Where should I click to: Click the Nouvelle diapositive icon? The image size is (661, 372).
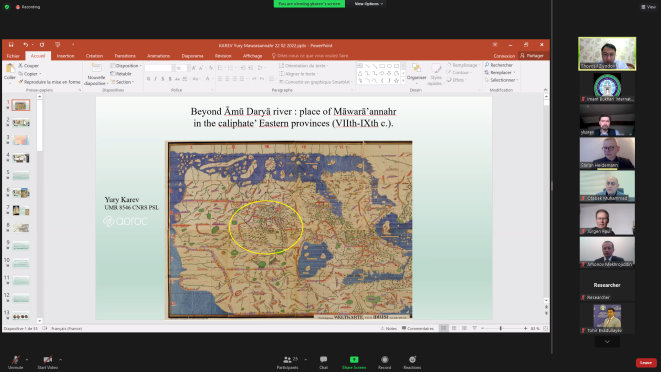click(x=96, y=68)
